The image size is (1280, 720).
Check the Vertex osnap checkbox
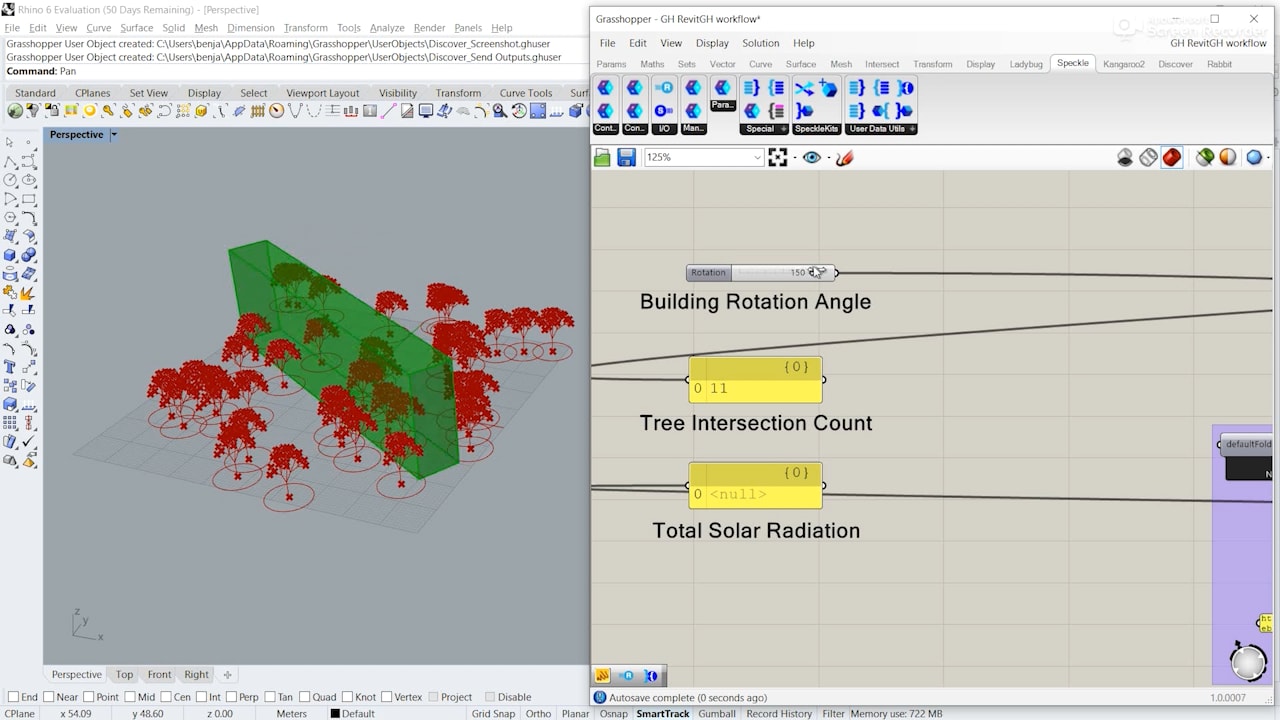pyautogui.click(x=386, y=697)
